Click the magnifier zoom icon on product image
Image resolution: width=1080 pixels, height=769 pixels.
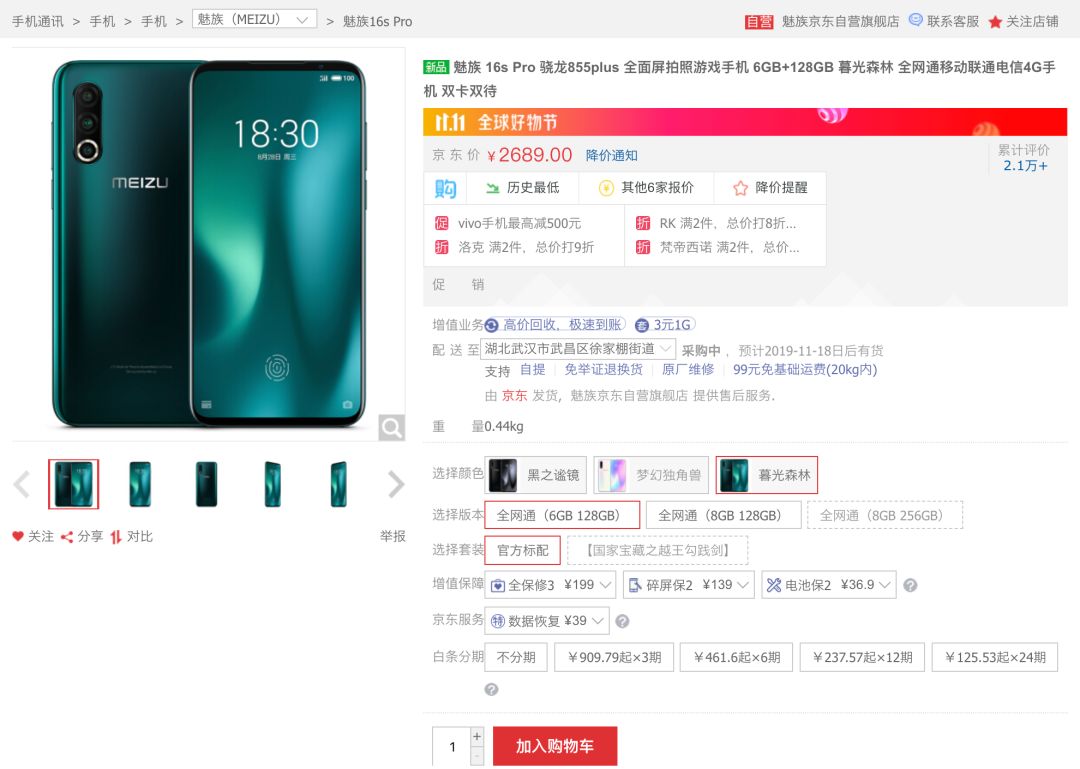(391, 428)
